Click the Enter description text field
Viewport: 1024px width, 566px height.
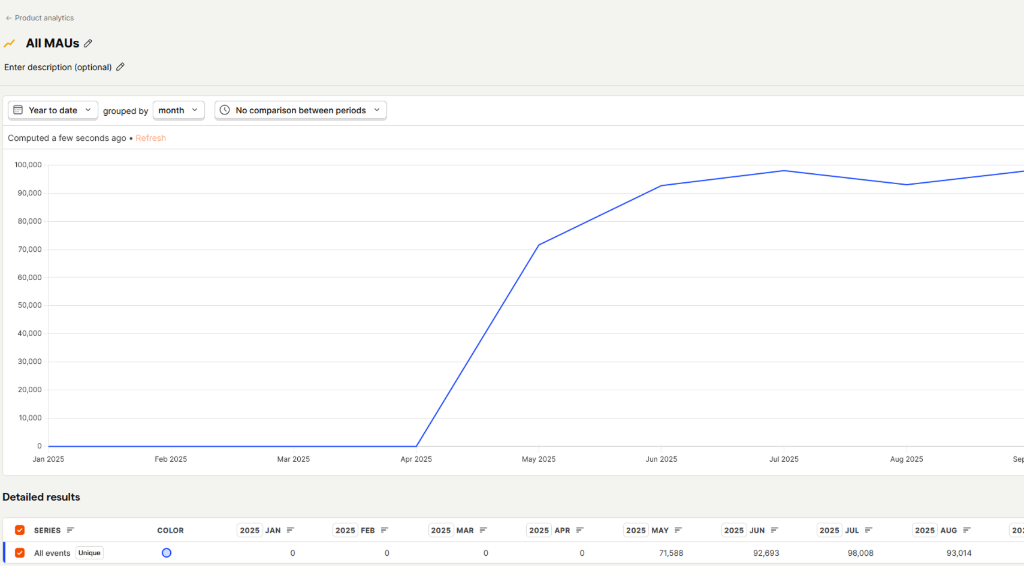tap(57, 67)
